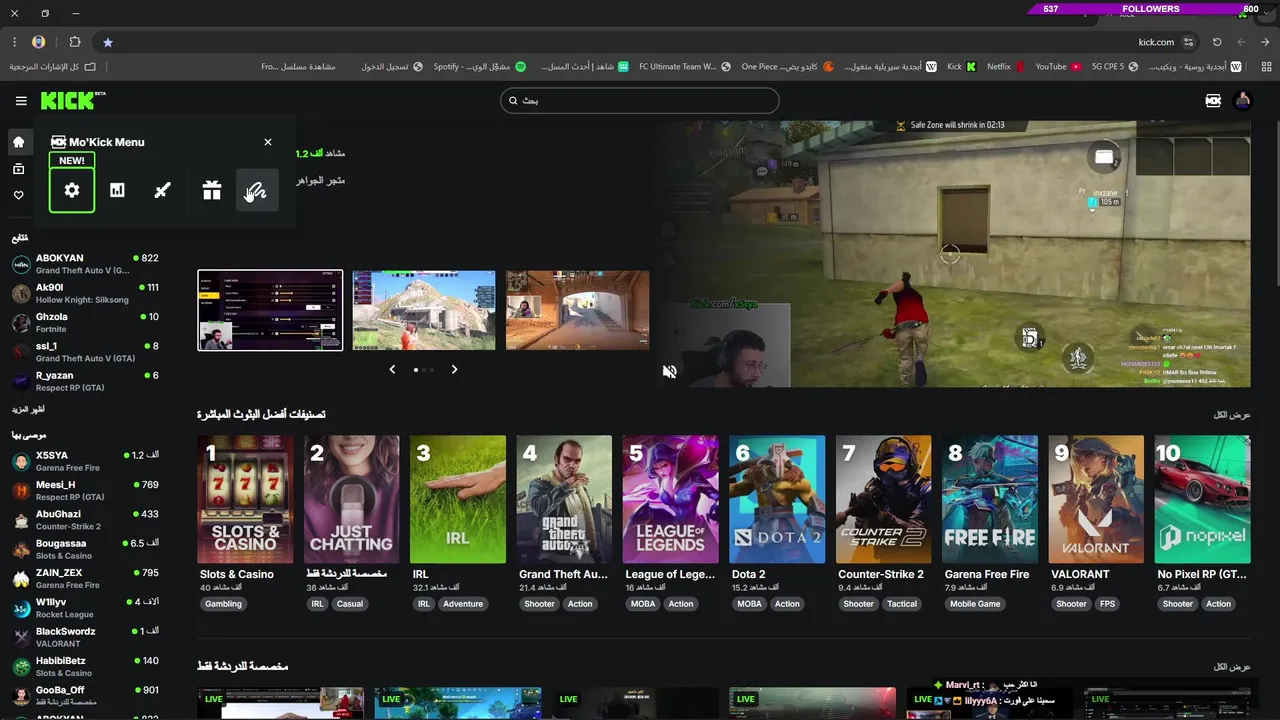Open Mo'Kick settings gear
1280x720 pixels.
click(x=72, y=190)
